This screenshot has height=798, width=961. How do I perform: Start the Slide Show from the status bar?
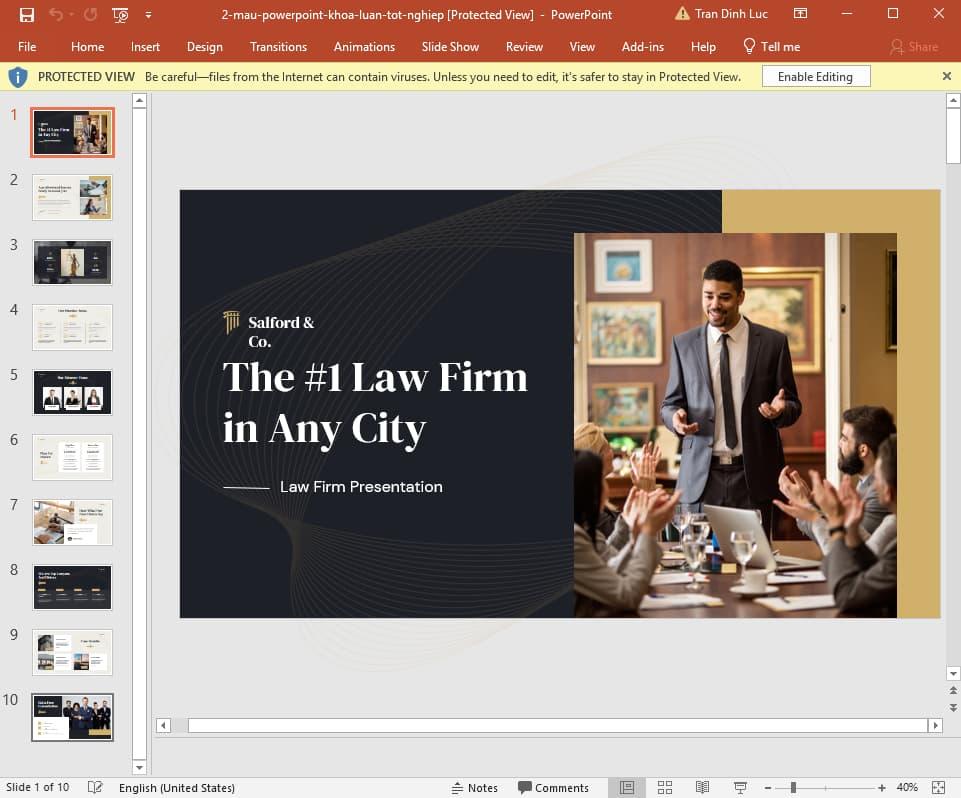pos(739,787)
